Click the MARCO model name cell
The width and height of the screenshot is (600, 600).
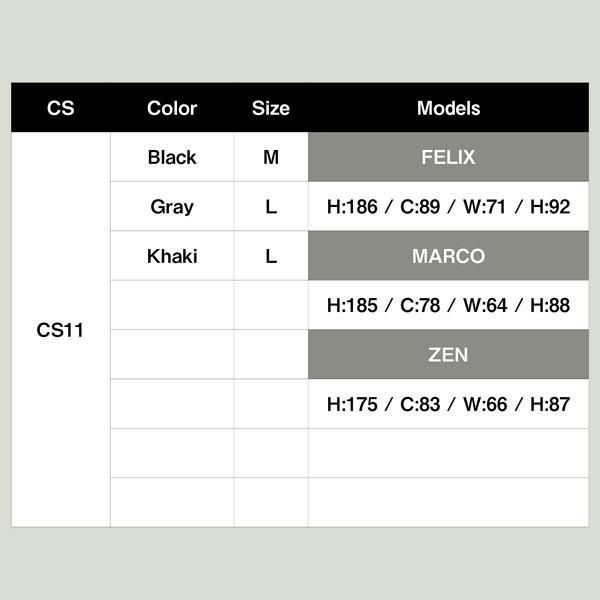(448, 256)
